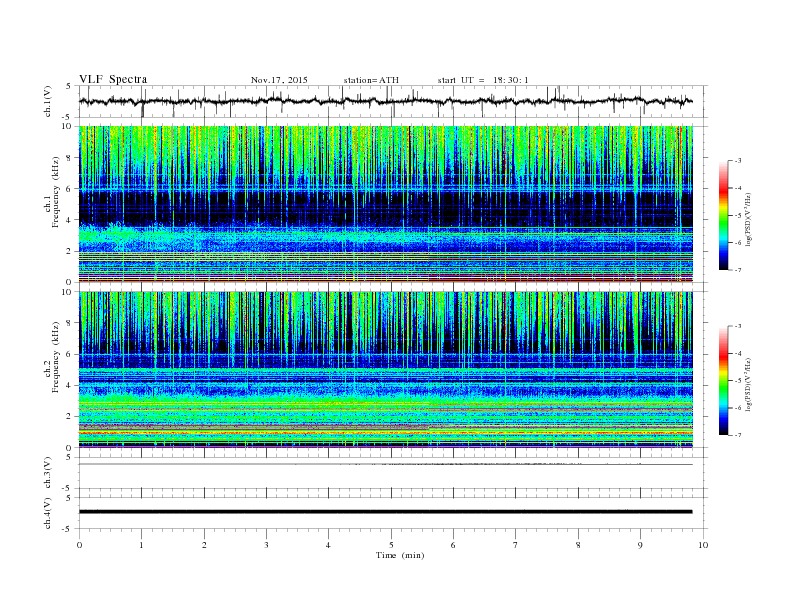This screenshot has height=612, width=792.
Task: Click the "ch.1(V)" waveform axis label
Action: tap(48, 101)
